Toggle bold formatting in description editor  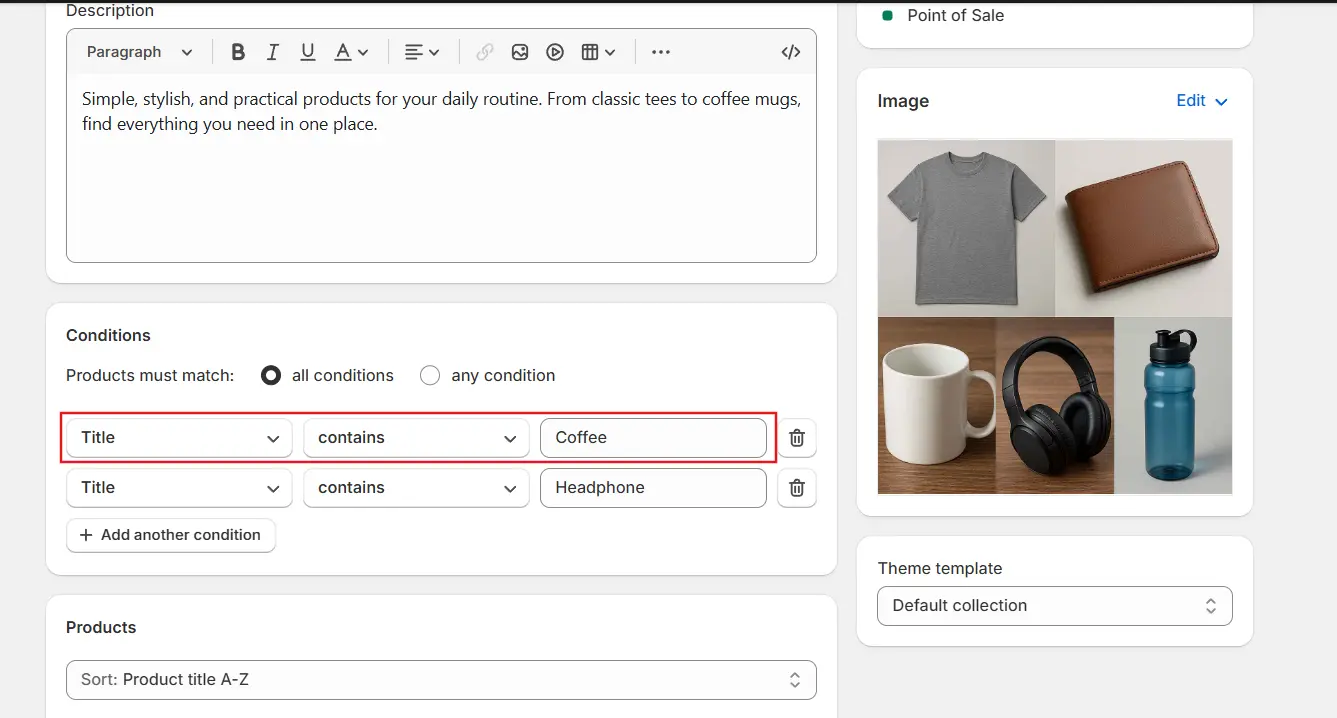(238, 52)
